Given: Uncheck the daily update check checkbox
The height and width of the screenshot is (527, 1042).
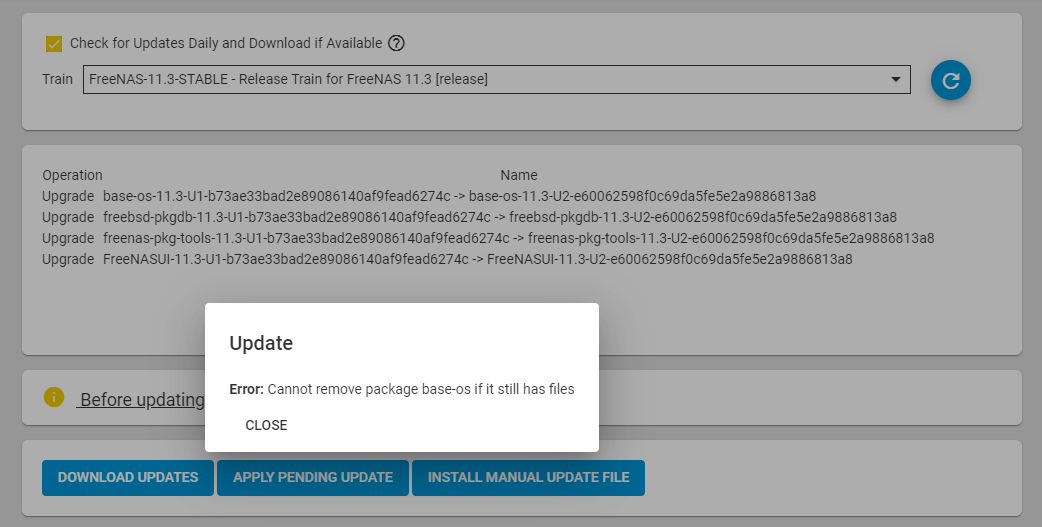Looking at the screenshot, I should pyautogui.click(x=54, y=44).
